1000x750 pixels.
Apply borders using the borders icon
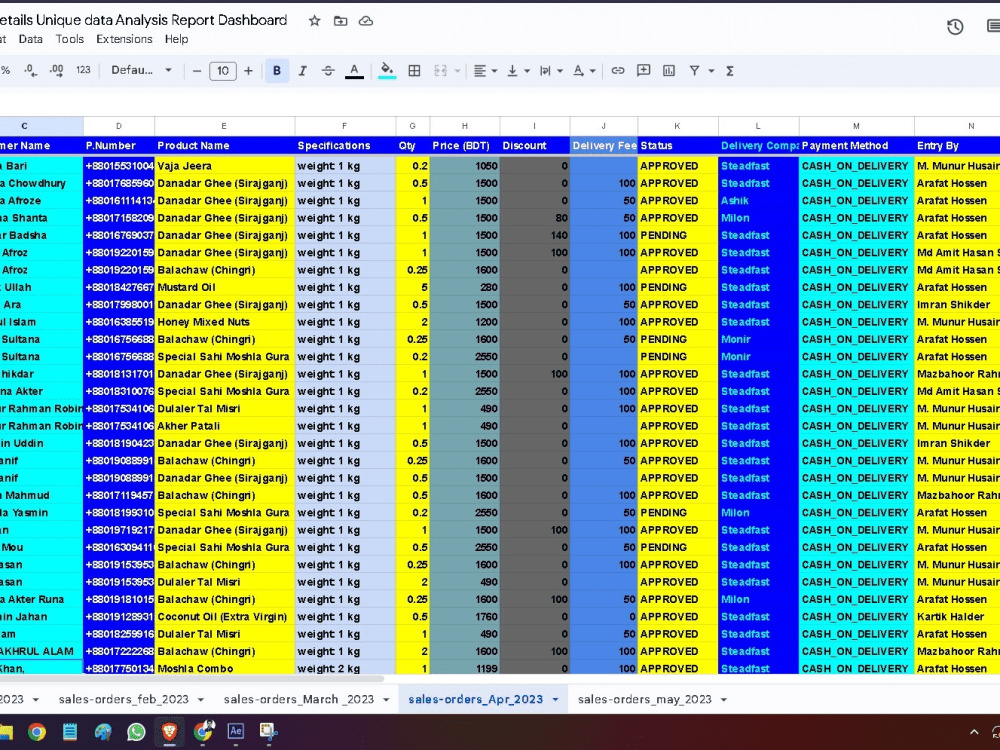[x=414, y=70]
